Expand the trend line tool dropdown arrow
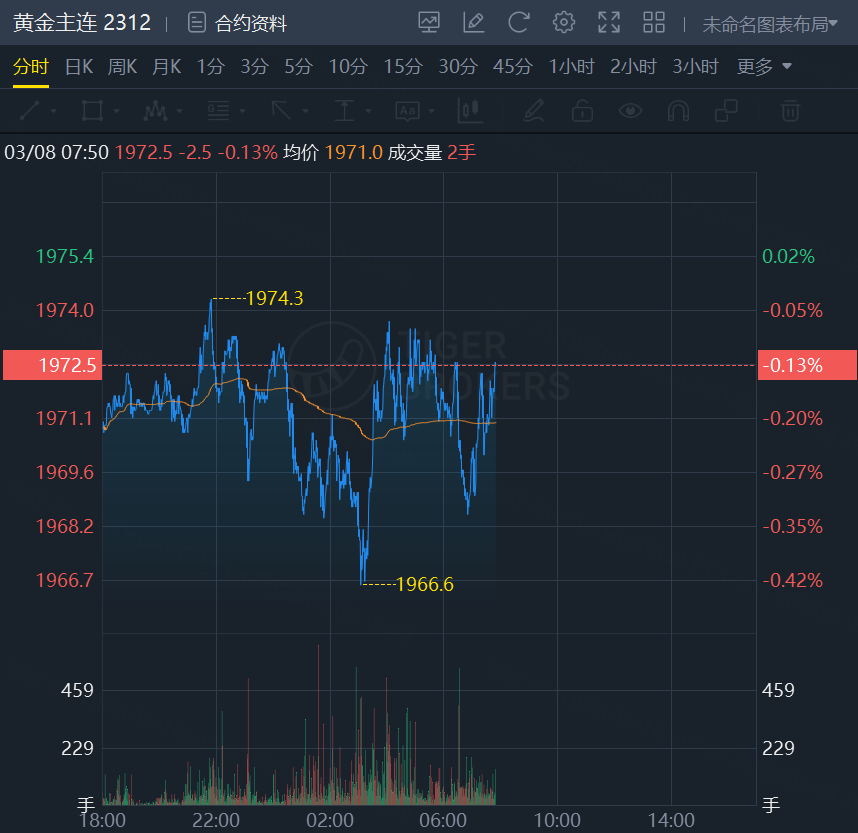Image resolution: width=858 pixels, height=833 pixels. 53,111
